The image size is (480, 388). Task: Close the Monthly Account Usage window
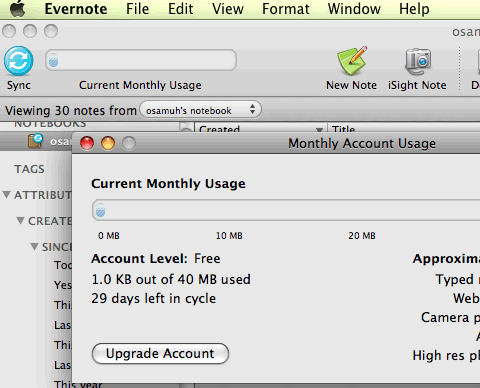[87, 143]
